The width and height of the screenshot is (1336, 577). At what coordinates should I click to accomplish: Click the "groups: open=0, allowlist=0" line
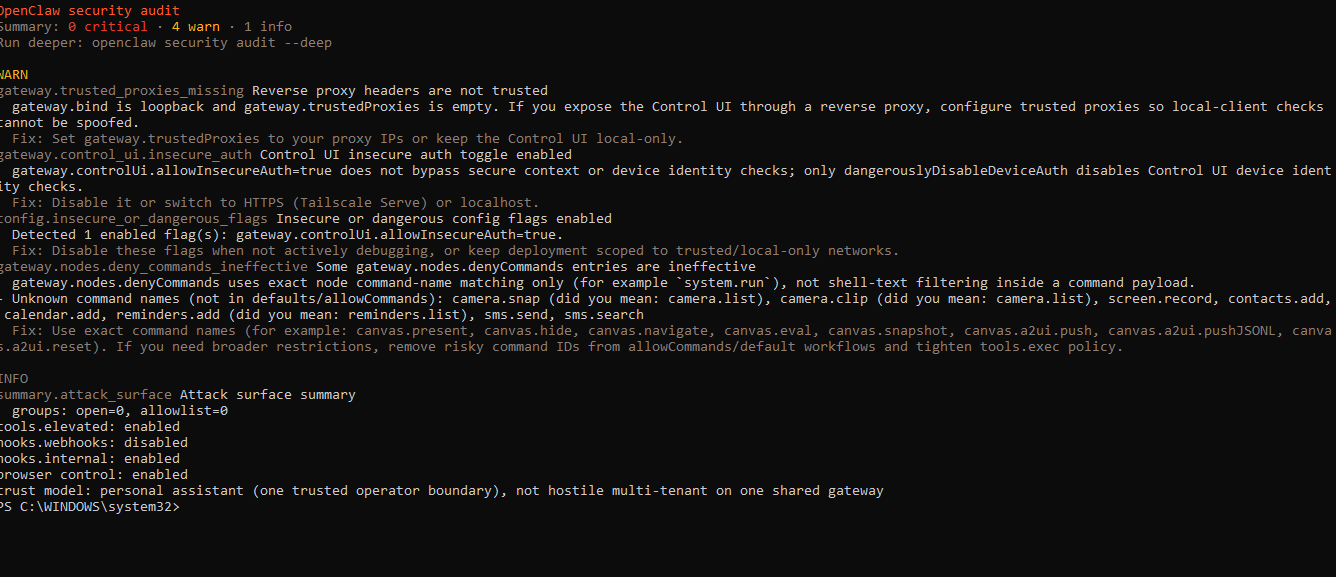point(120,411)
